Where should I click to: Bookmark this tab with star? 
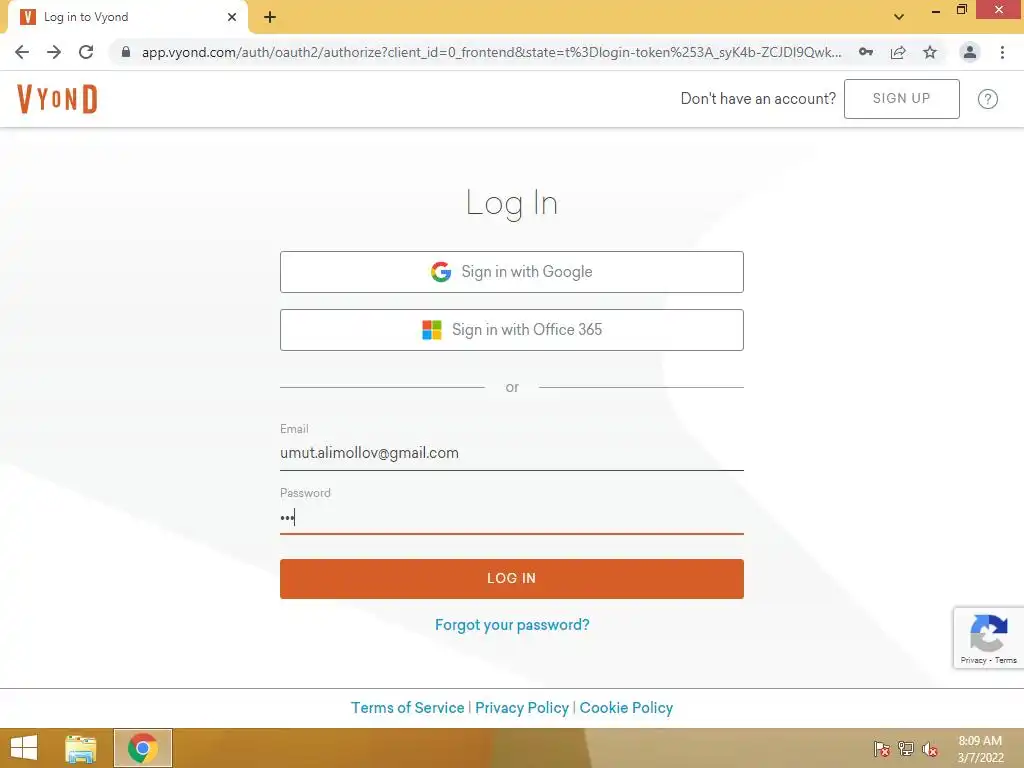tap(930, 52)
